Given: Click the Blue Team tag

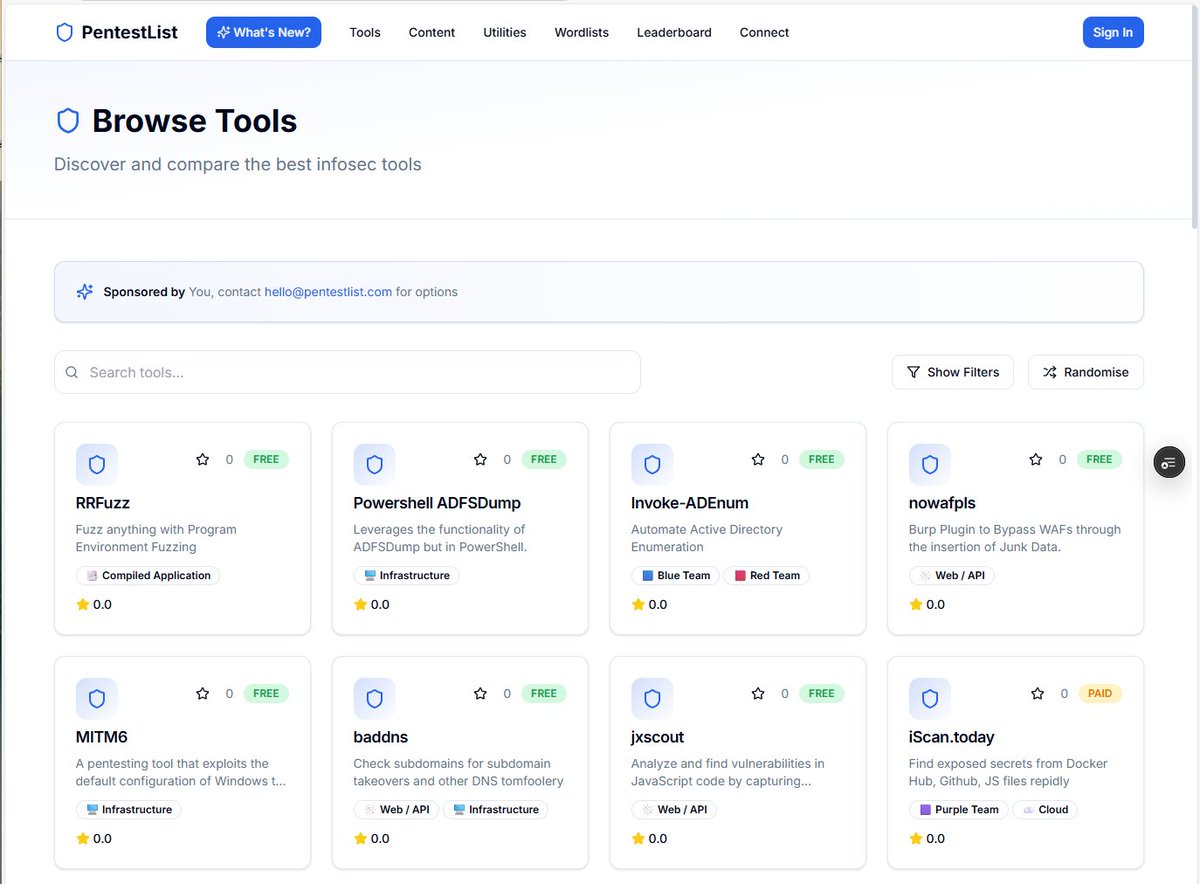Looking at the screenshot, I should coord(675,575).
